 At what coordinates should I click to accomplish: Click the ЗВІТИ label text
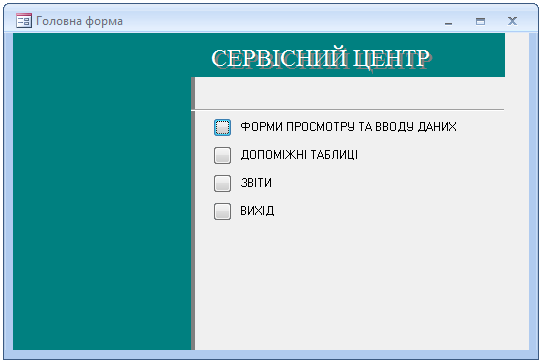click(256, 183)
